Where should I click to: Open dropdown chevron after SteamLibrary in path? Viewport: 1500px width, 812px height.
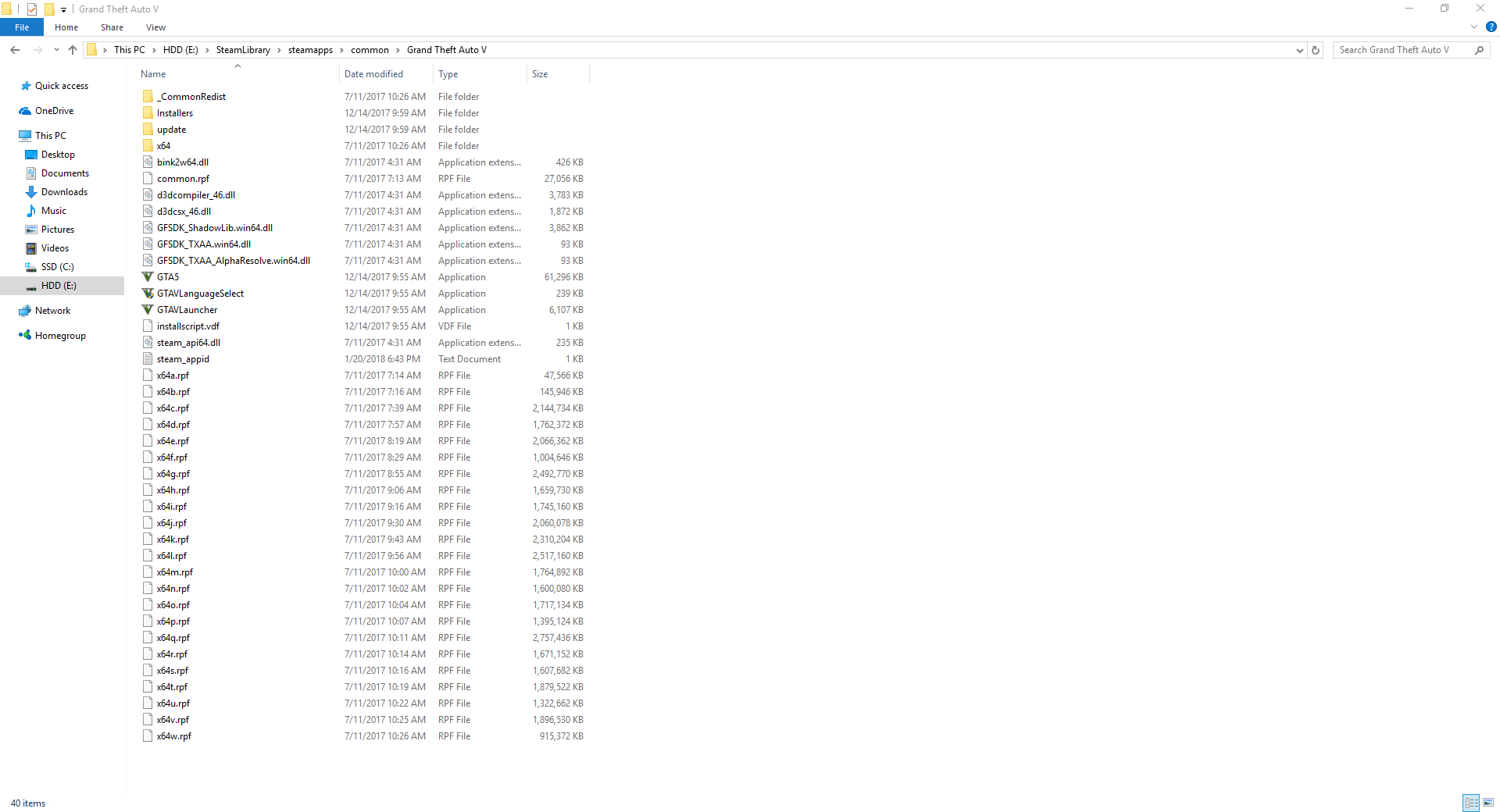pos(279,50)
